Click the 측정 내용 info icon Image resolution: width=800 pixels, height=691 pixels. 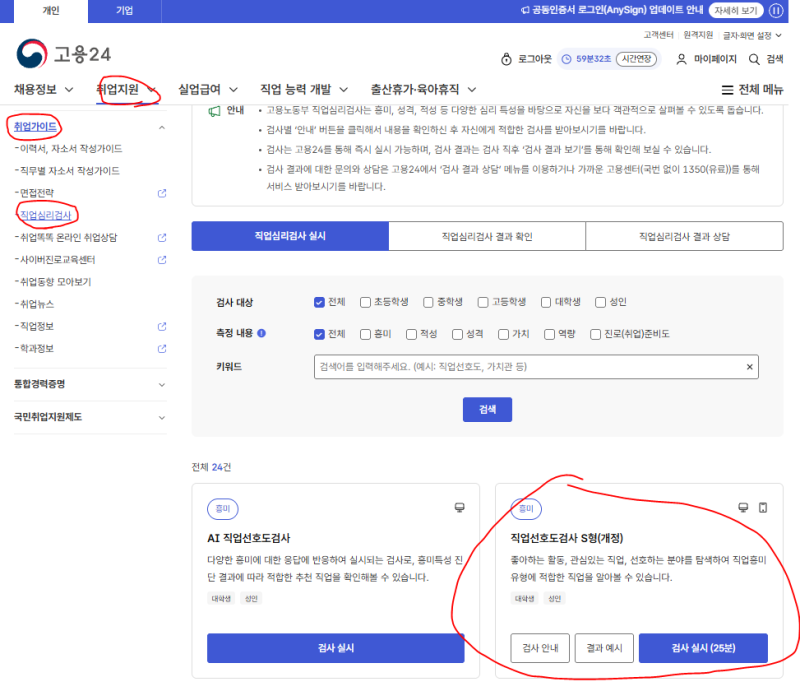click(x=261, y=333)
